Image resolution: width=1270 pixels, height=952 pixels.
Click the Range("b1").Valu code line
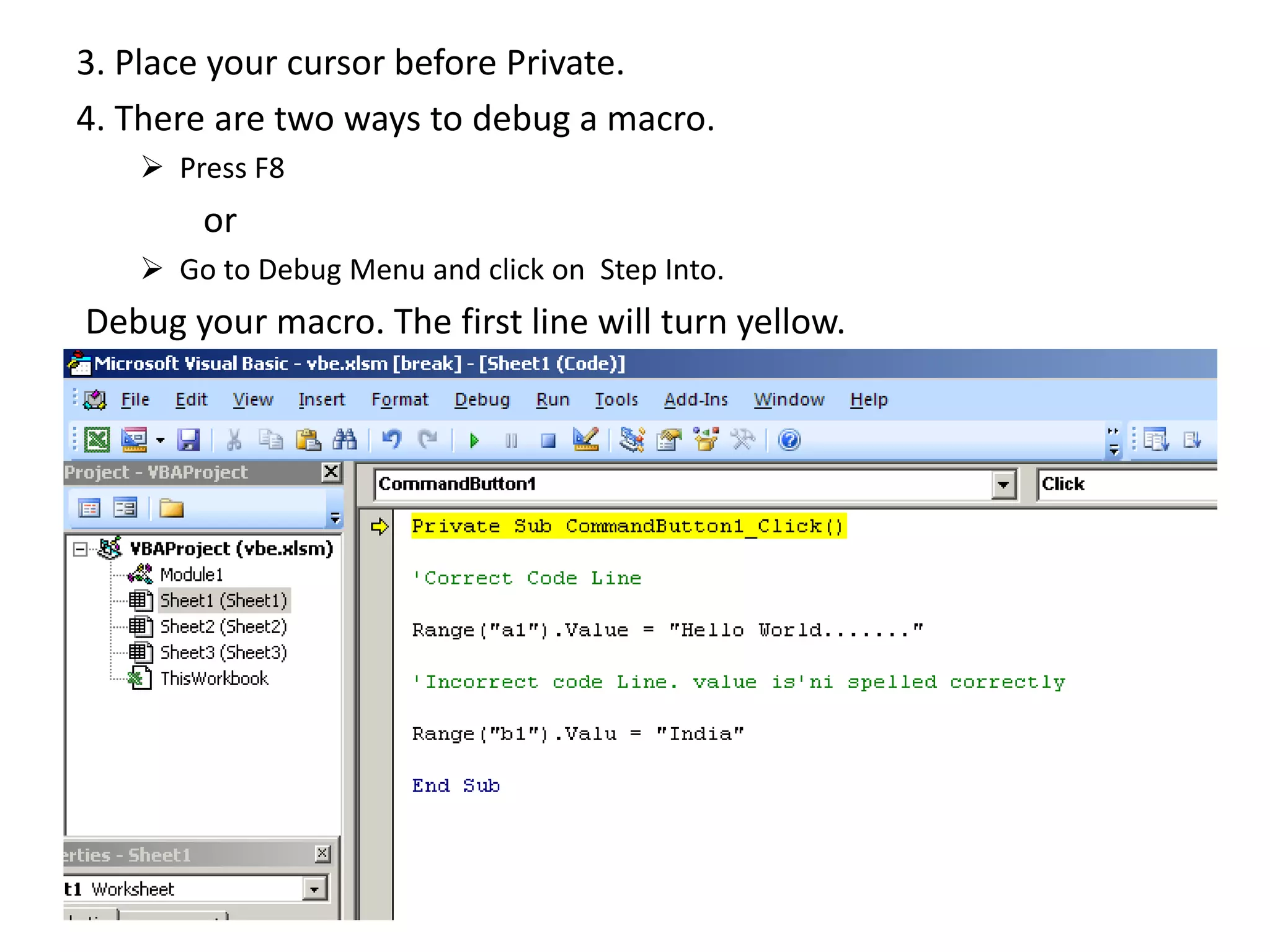[x=578, y=734]
